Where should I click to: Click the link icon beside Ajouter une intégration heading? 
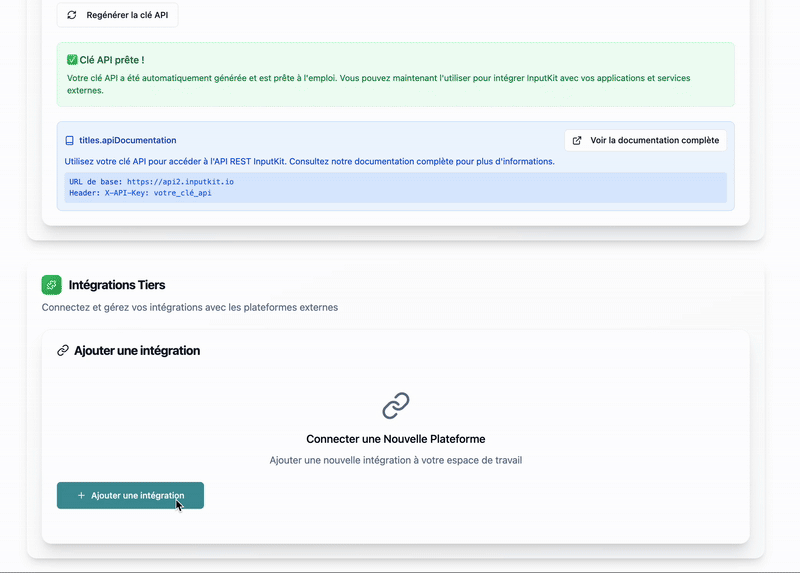tap(63, 351)
